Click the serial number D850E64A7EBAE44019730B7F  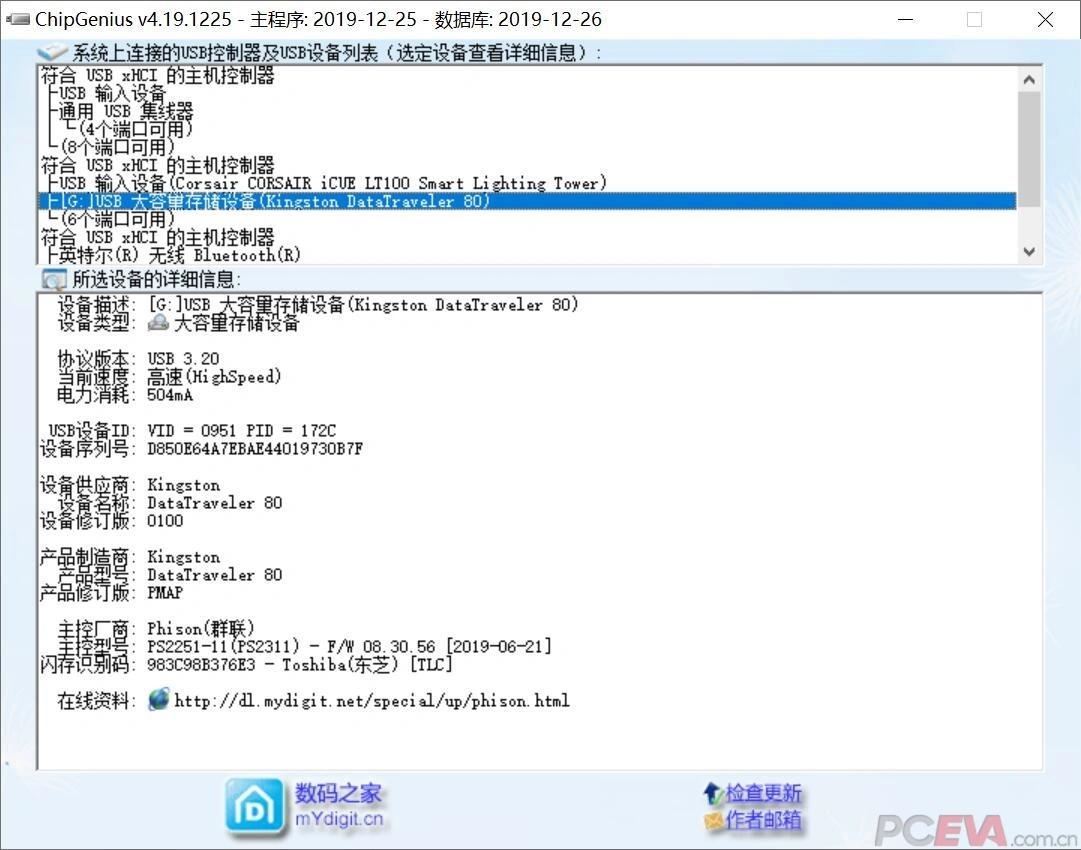pos(255,449)
